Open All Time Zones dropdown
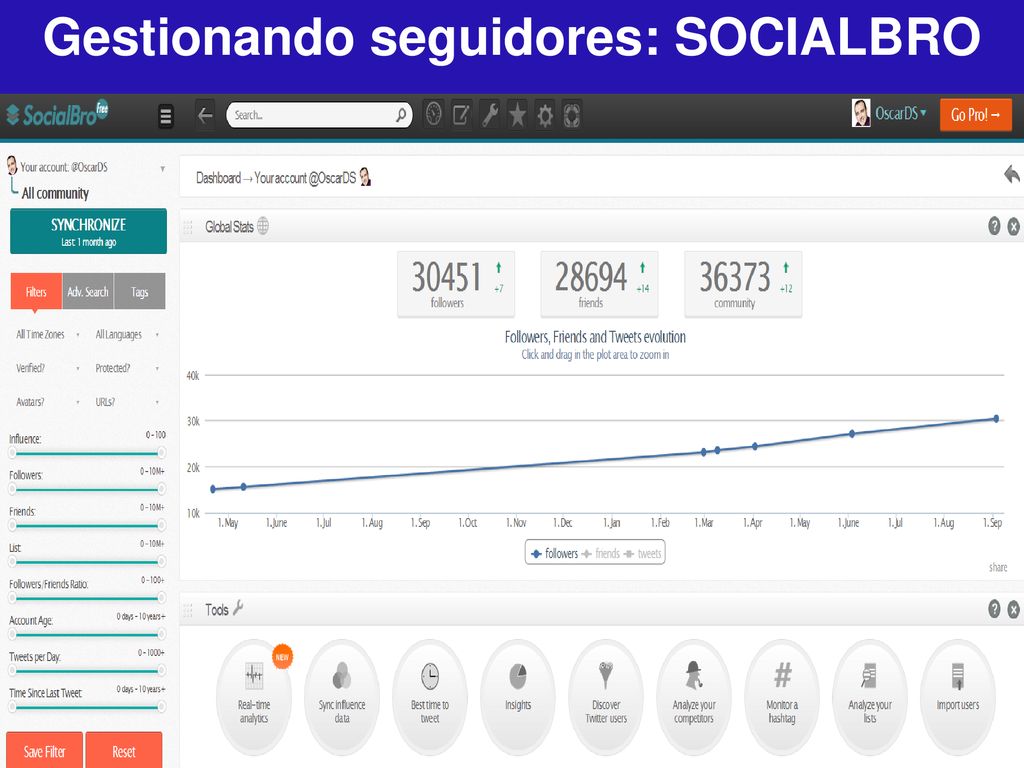The image size is (1024, 768). pos(48,334)
